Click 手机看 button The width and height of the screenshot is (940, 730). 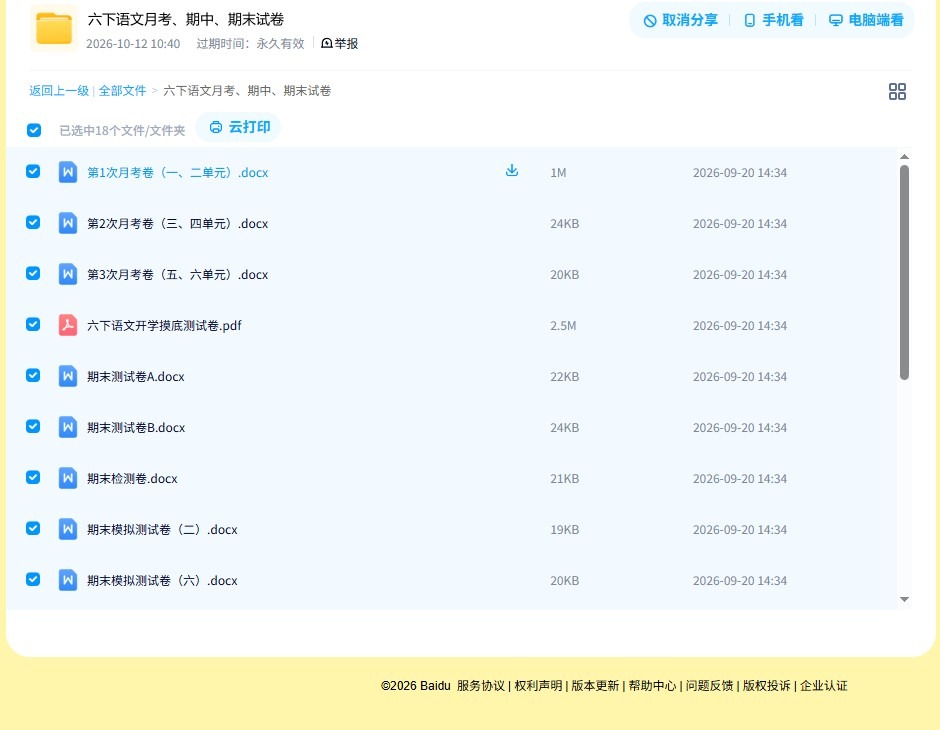773,20
